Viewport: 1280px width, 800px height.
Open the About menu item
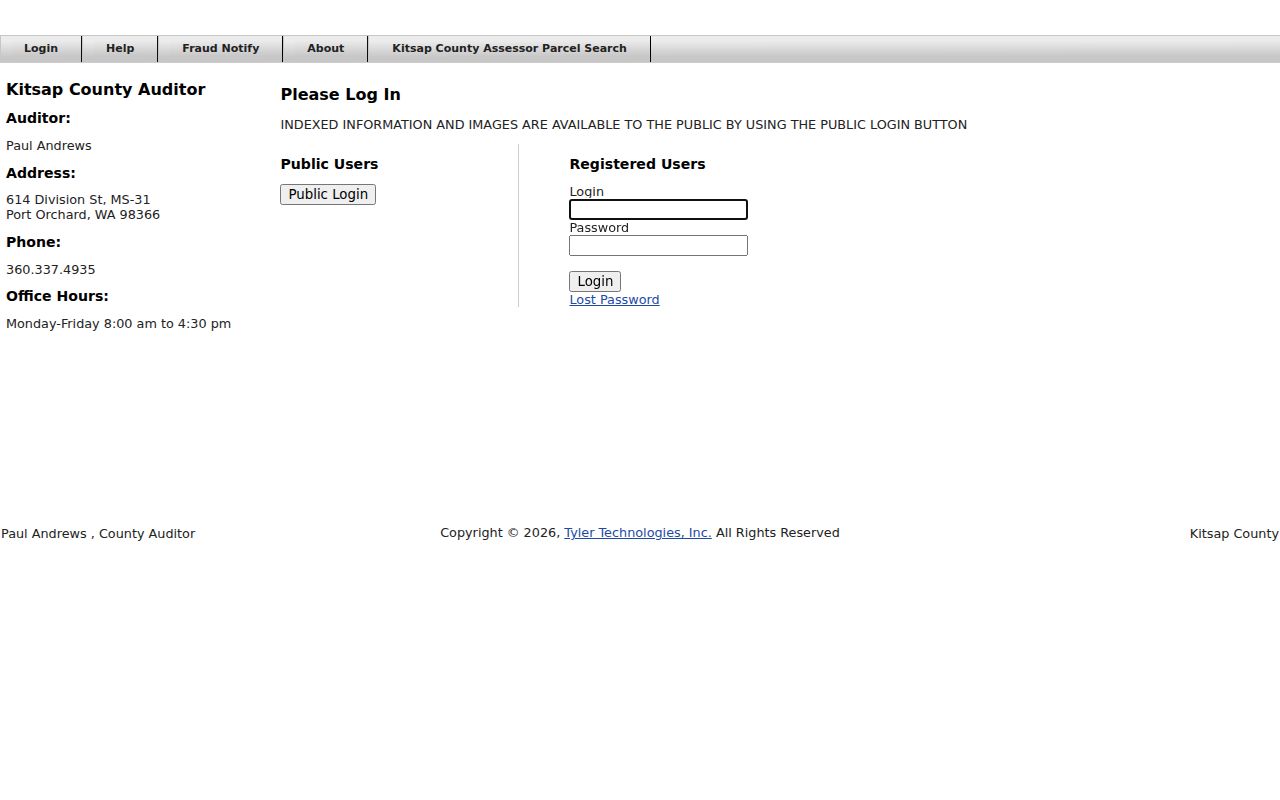click(325, 49)
